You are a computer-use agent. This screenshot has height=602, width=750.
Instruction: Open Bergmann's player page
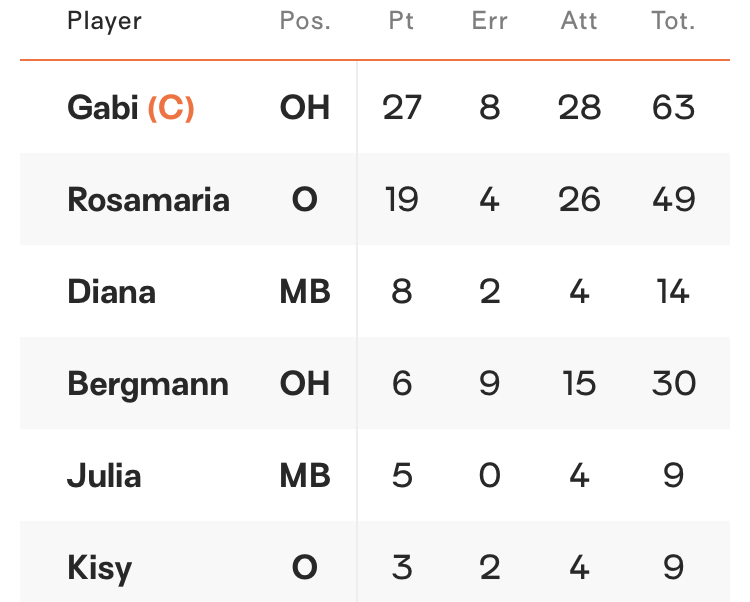coord(148,384)
